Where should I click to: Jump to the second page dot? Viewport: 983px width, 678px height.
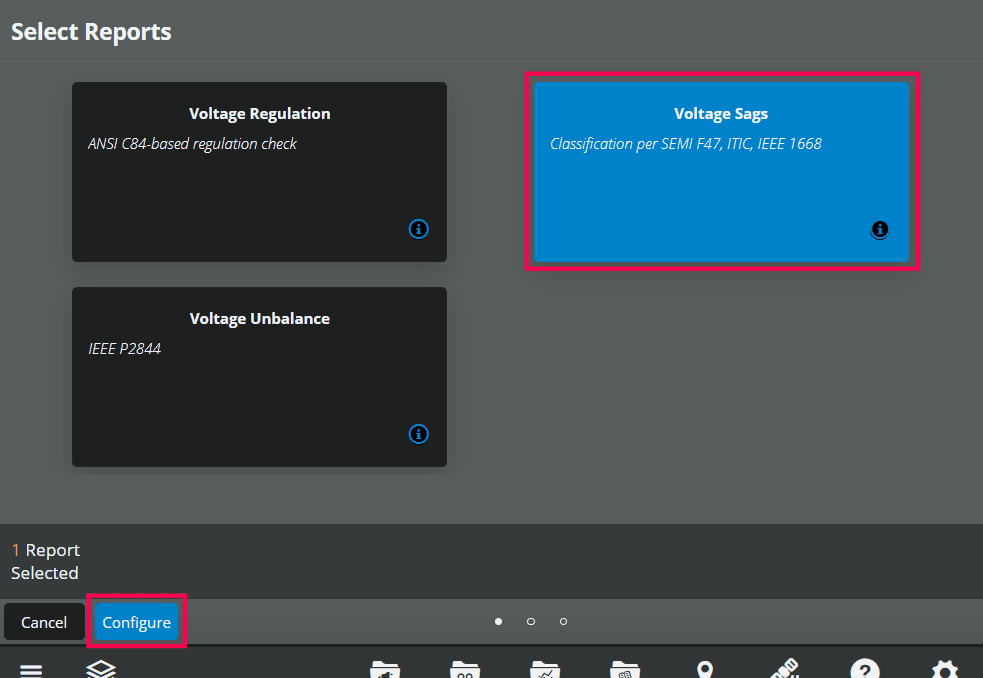tap(531, 621)
